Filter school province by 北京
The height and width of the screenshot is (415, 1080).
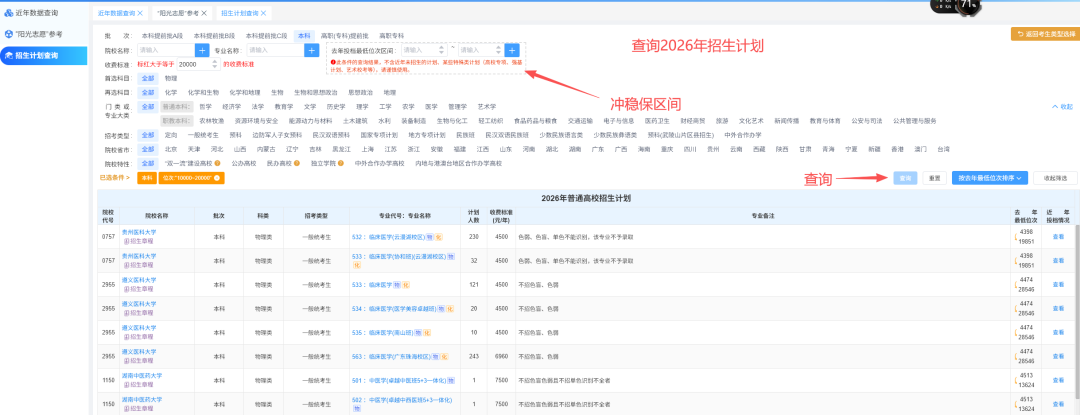(x=172, y=149)
